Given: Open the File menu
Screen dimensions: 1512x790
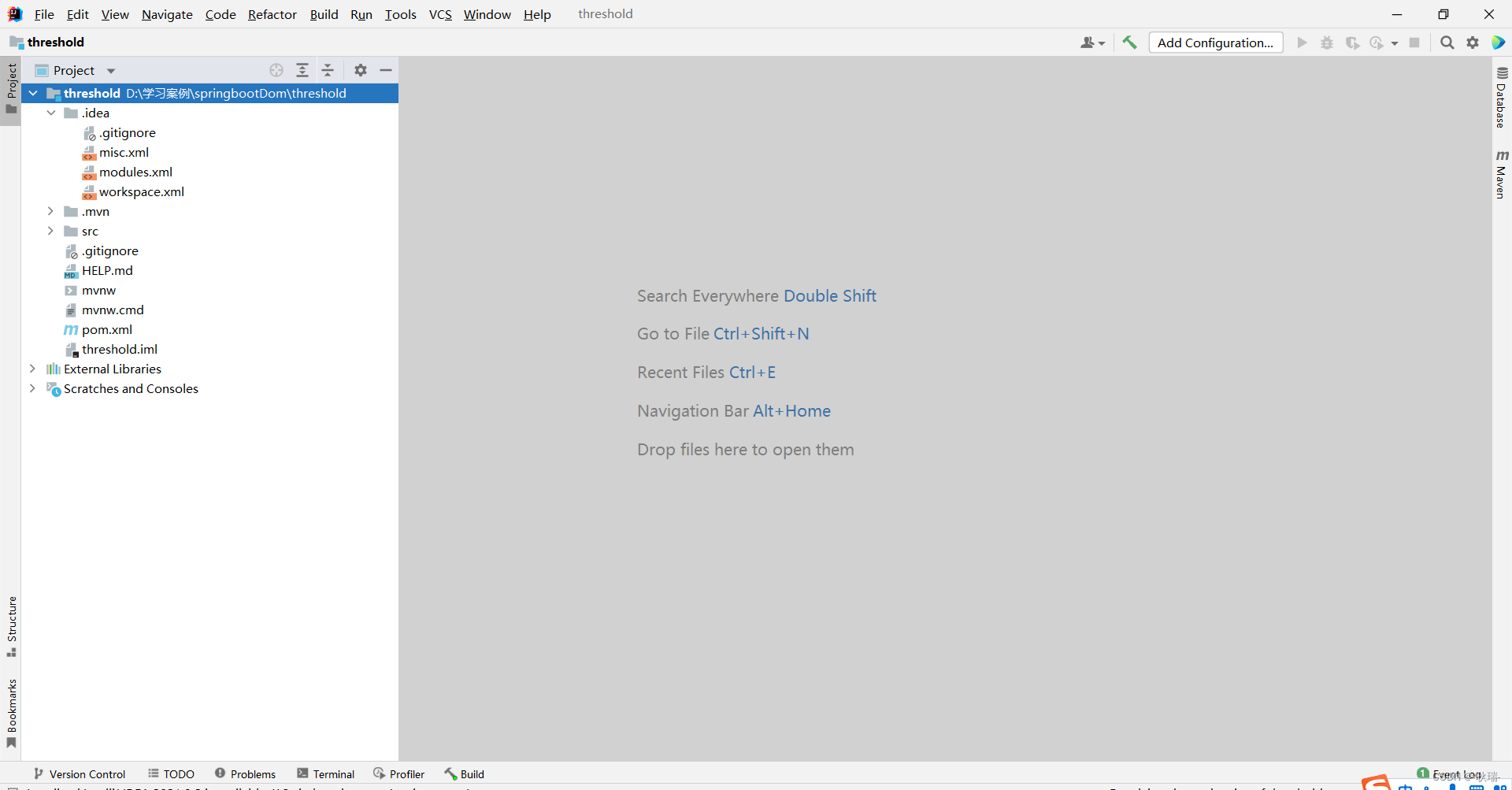Looking at the screenshot, I should 44,14.
